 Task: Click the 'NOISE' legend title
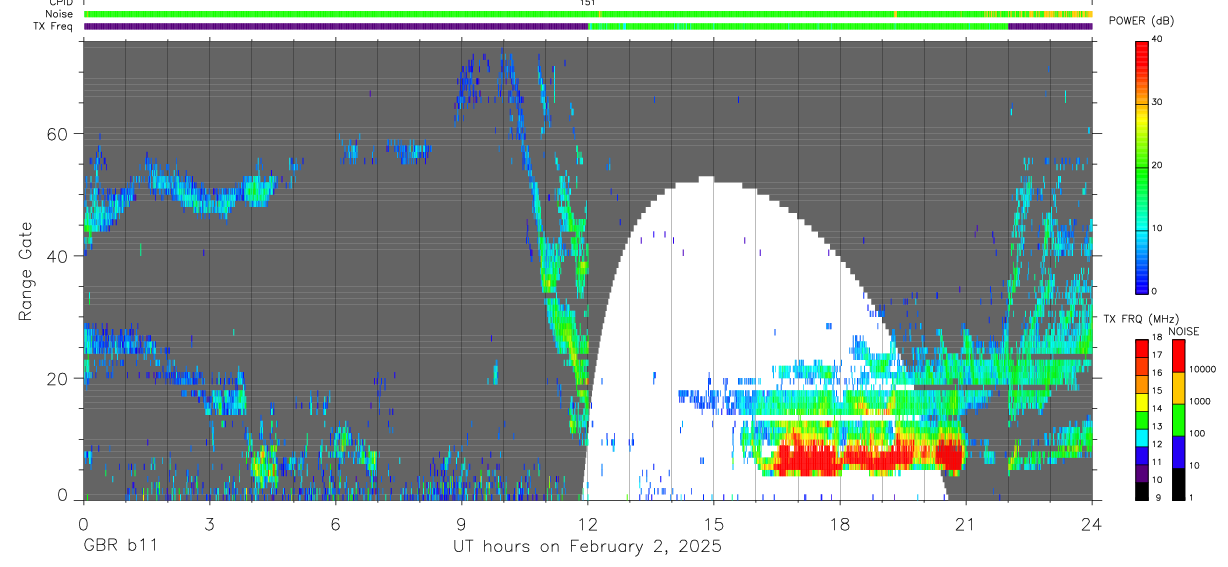(x=1184, y=331)
